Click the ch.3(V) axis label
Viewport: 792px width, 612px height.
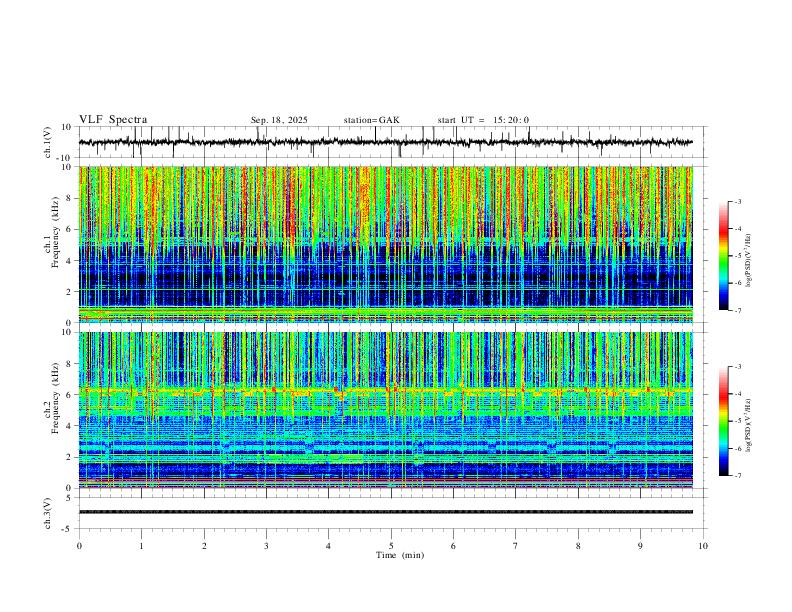pos(48,513)
